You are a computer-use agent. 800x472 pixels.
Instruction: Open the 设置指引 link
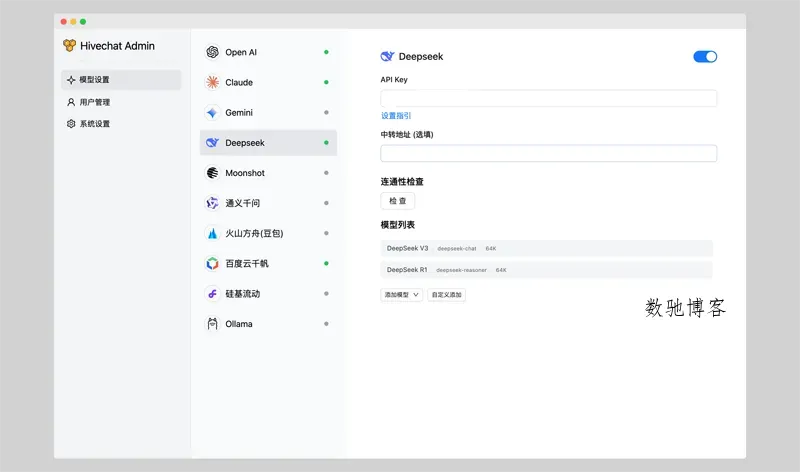click(396, 116)
